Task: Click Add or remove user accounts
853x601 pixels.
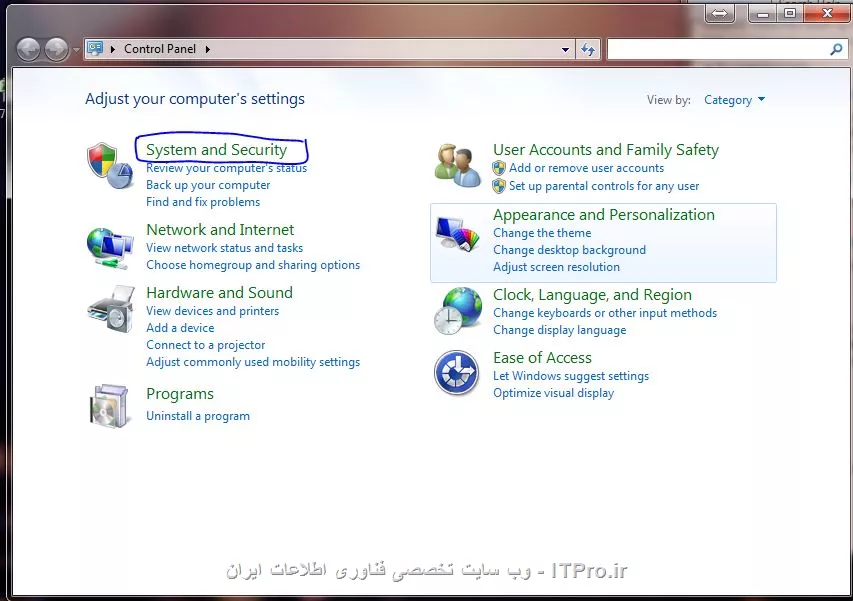Action: 586,168
